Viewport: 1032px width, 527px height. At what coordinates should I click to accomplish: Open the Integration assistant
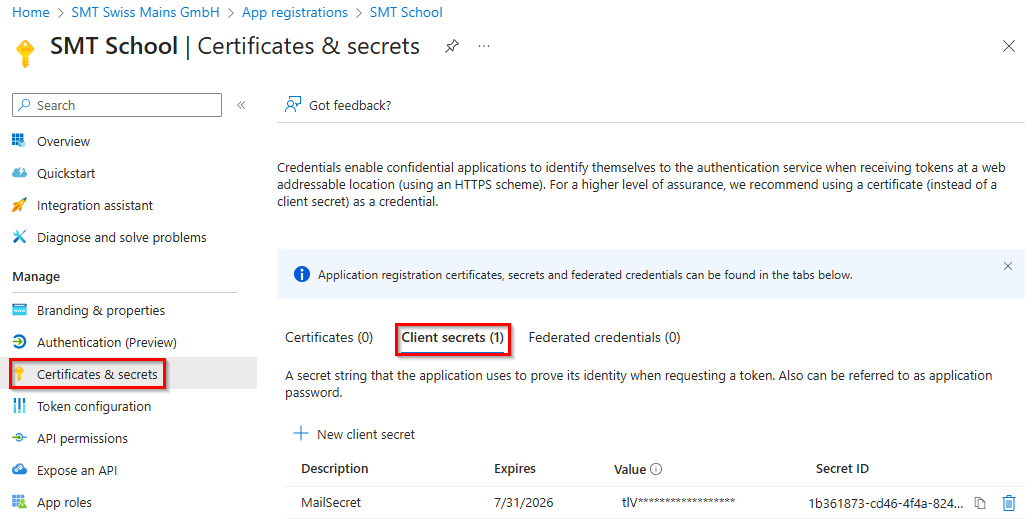pos(95,205)
